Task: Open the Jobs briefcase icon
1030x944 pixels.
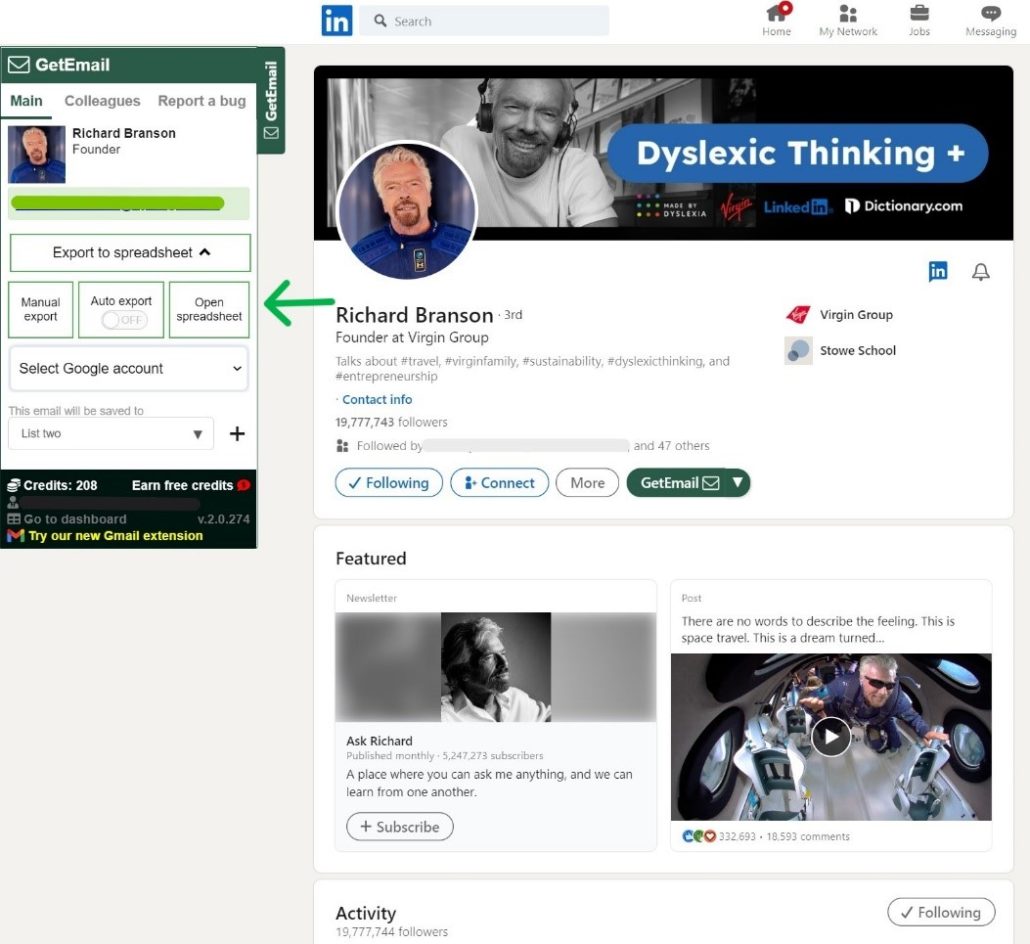Action: point(919,14)
